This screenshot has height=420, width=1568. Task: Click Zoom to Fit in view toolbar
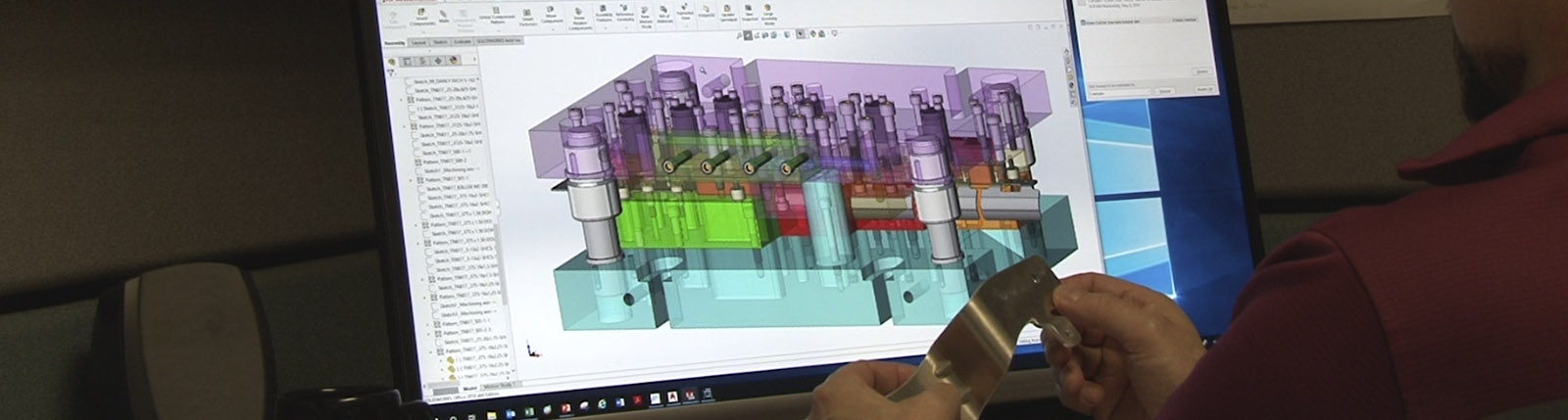pos(738,35)
